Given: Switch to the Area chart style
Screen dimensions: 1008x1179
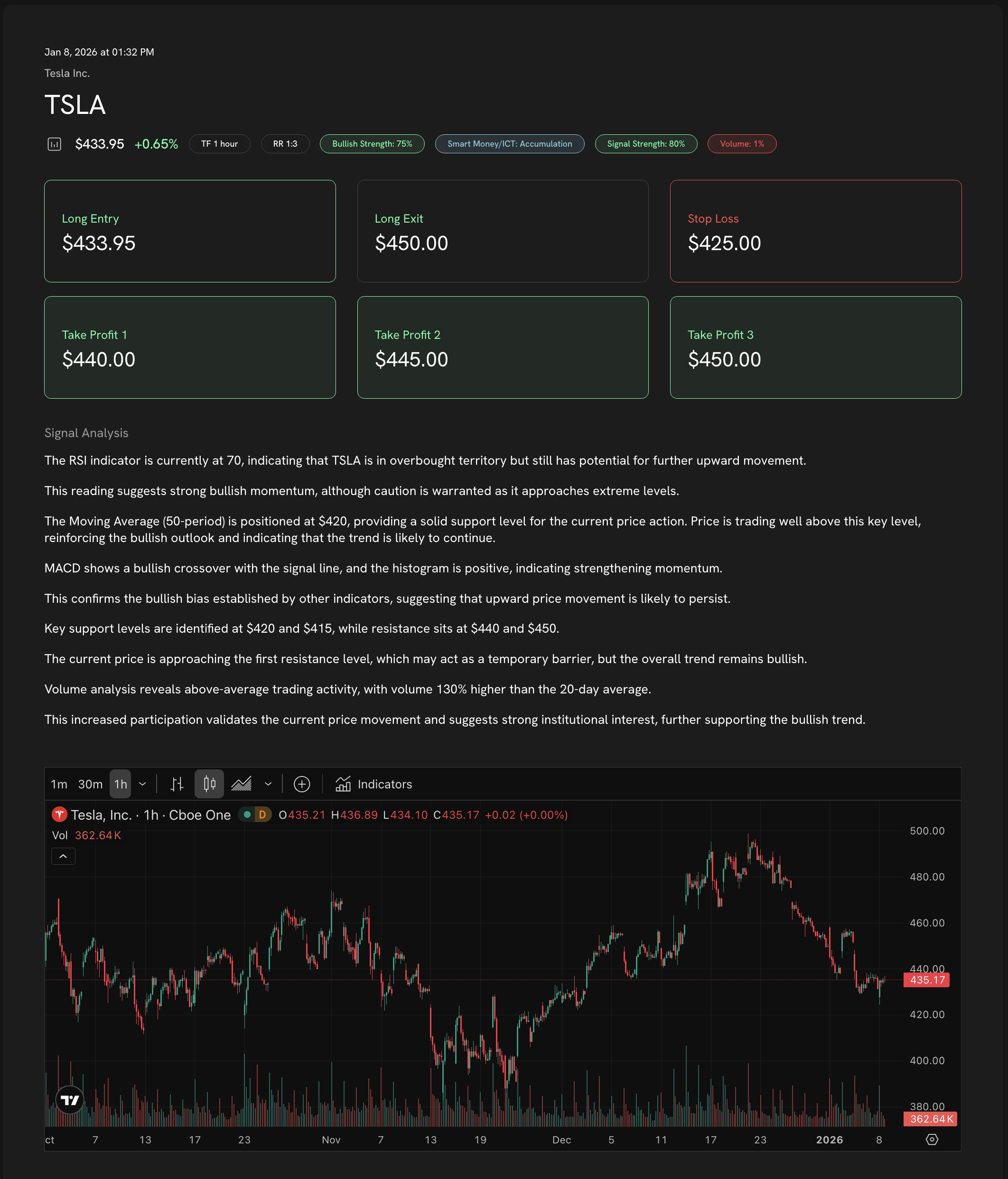Looking at the screenshot, I should click(x=241, y=784).
